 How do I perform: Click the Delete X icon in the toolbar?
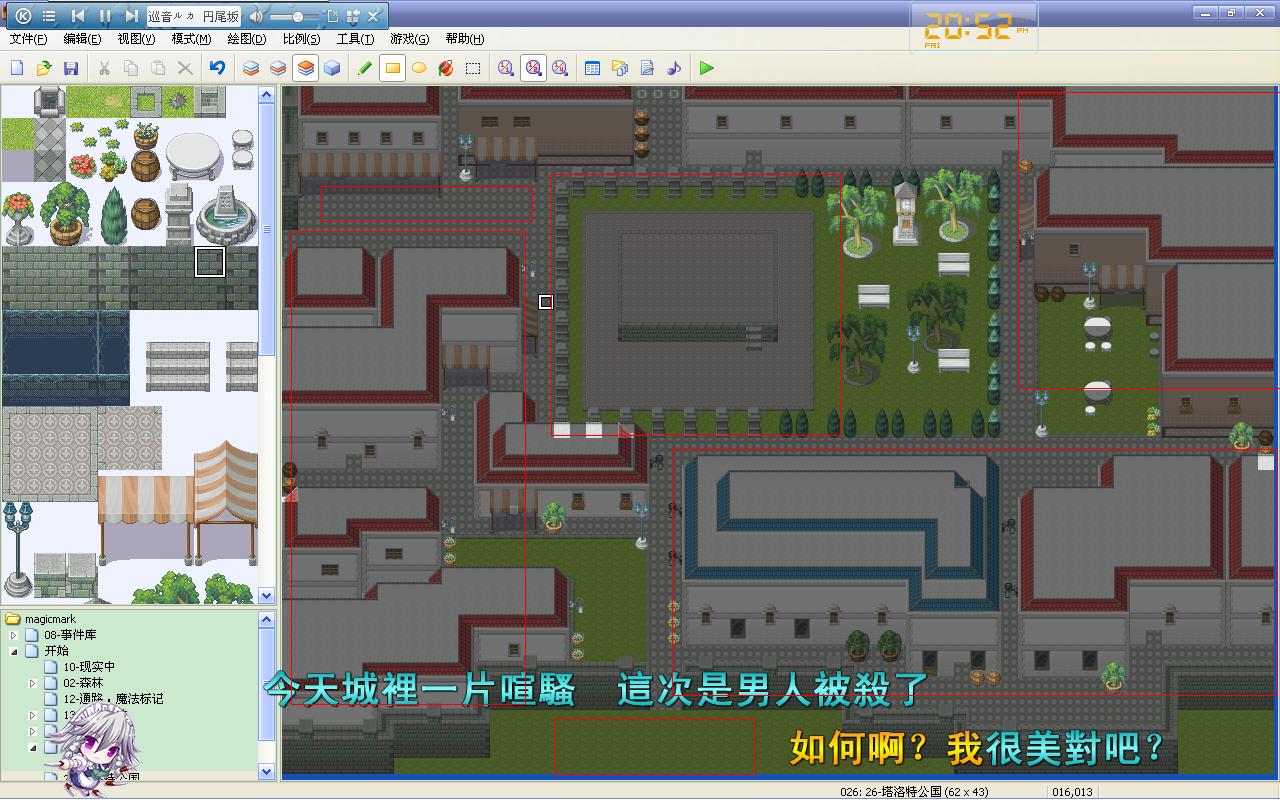185,68
